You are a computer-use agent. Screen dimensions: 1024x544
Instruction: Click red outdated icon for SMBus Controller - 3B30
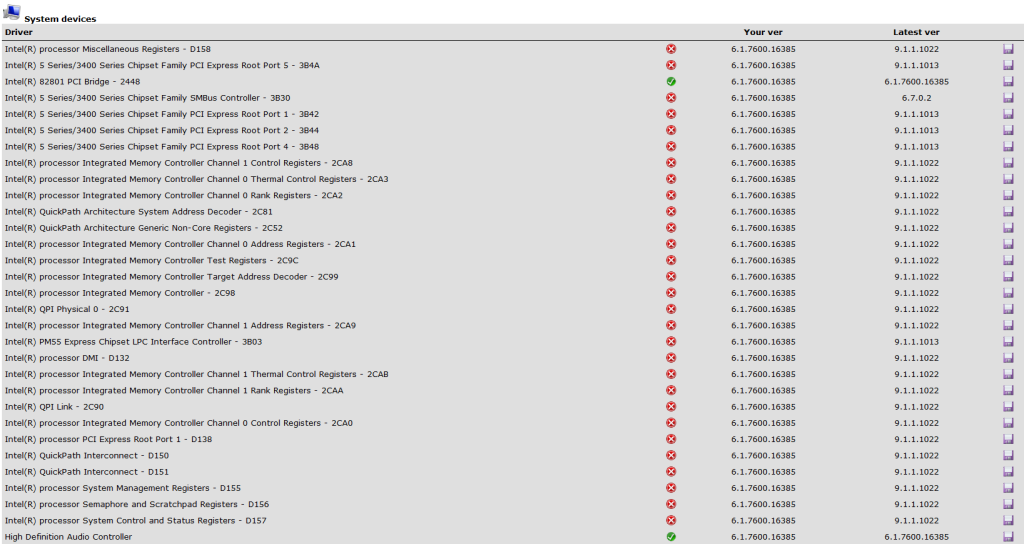pyautogui.click(x=671, y=98)
